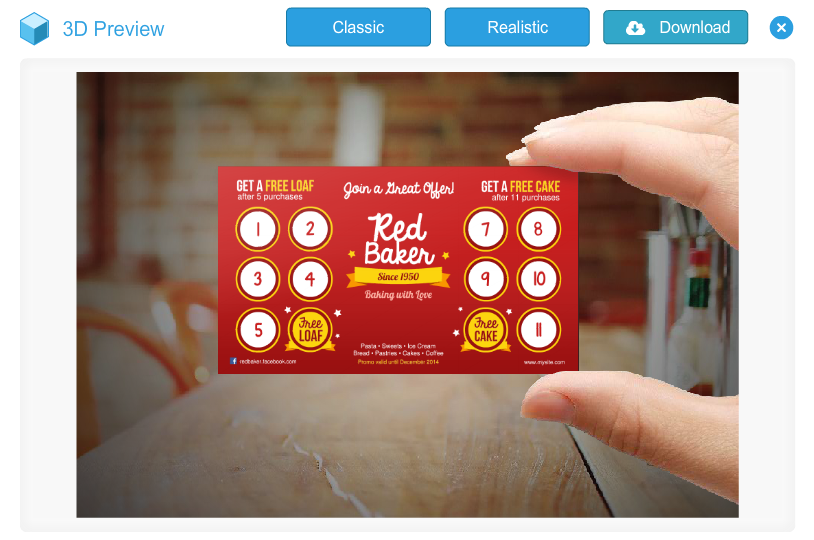This screenshot has width=814, height=540.
Task: Download the 3D preview image
Action: (675, 27)
